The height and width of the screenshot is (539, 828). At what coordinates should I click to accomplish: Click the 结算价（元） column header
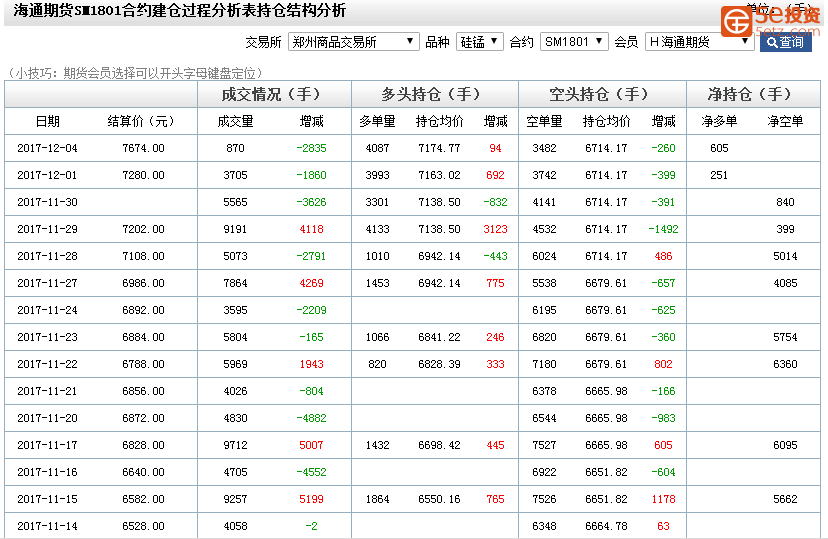point(141,121)
